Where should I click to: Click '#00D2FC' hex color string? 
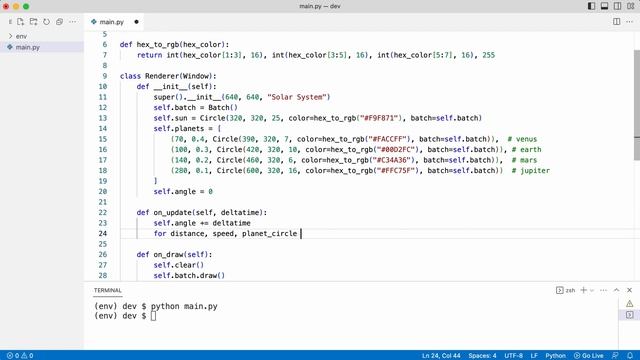click(x=396, y=149)
